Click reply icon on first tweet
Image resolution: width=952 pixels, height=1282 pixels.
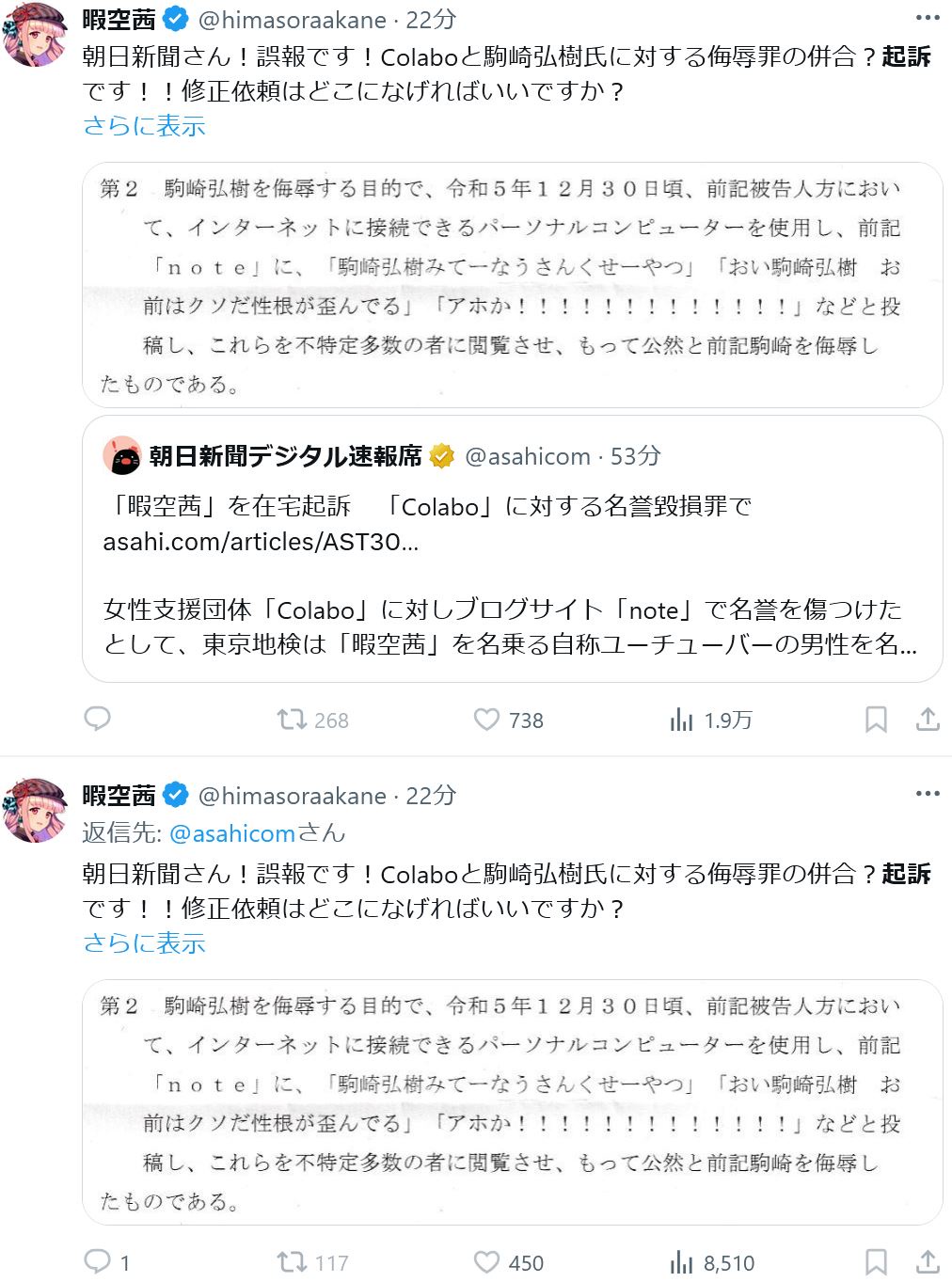point(98,720)
